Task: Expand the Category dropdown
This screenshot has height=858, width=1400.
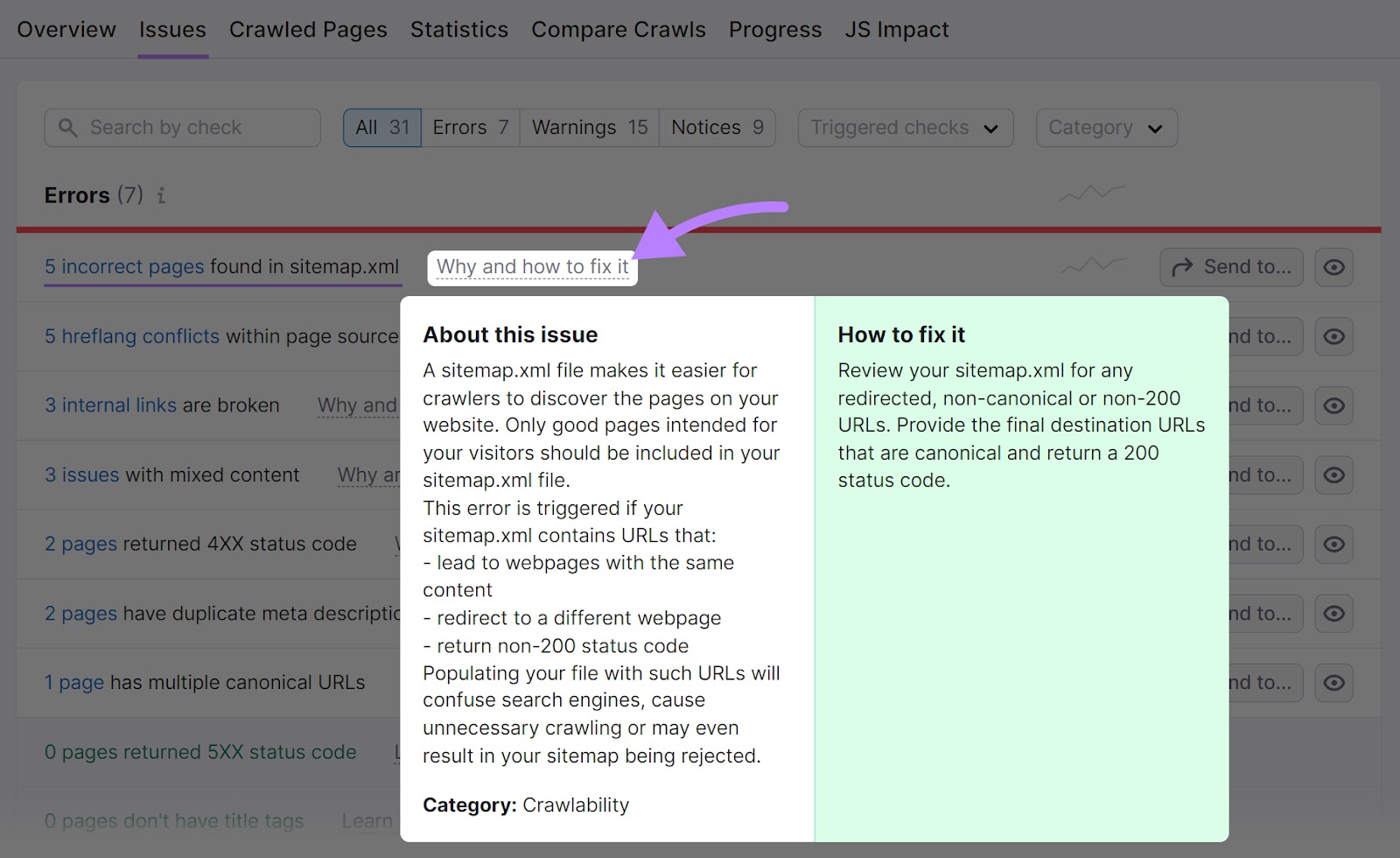Action: point(1105,127)
